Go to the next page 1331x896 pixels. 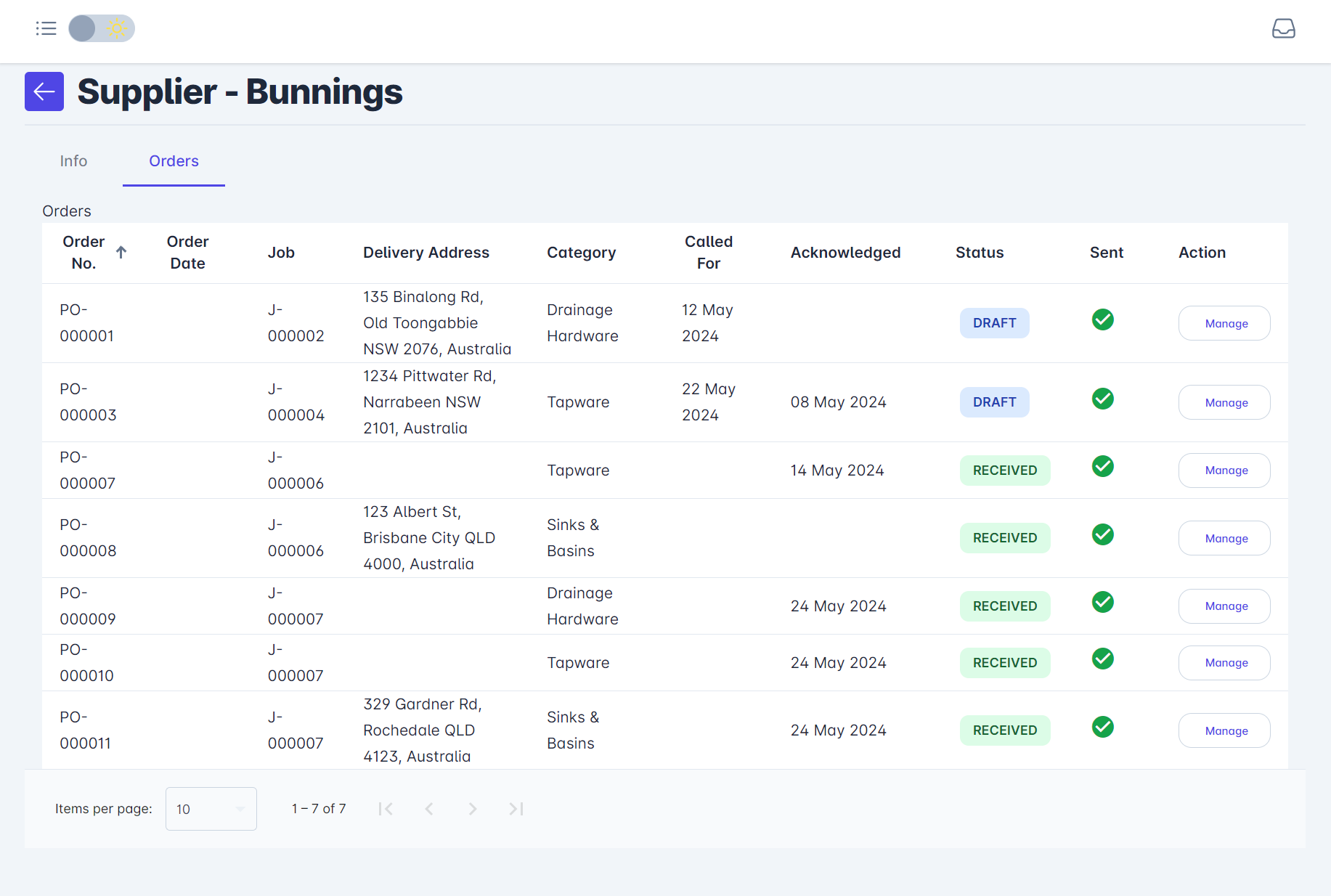pos(473,809)
